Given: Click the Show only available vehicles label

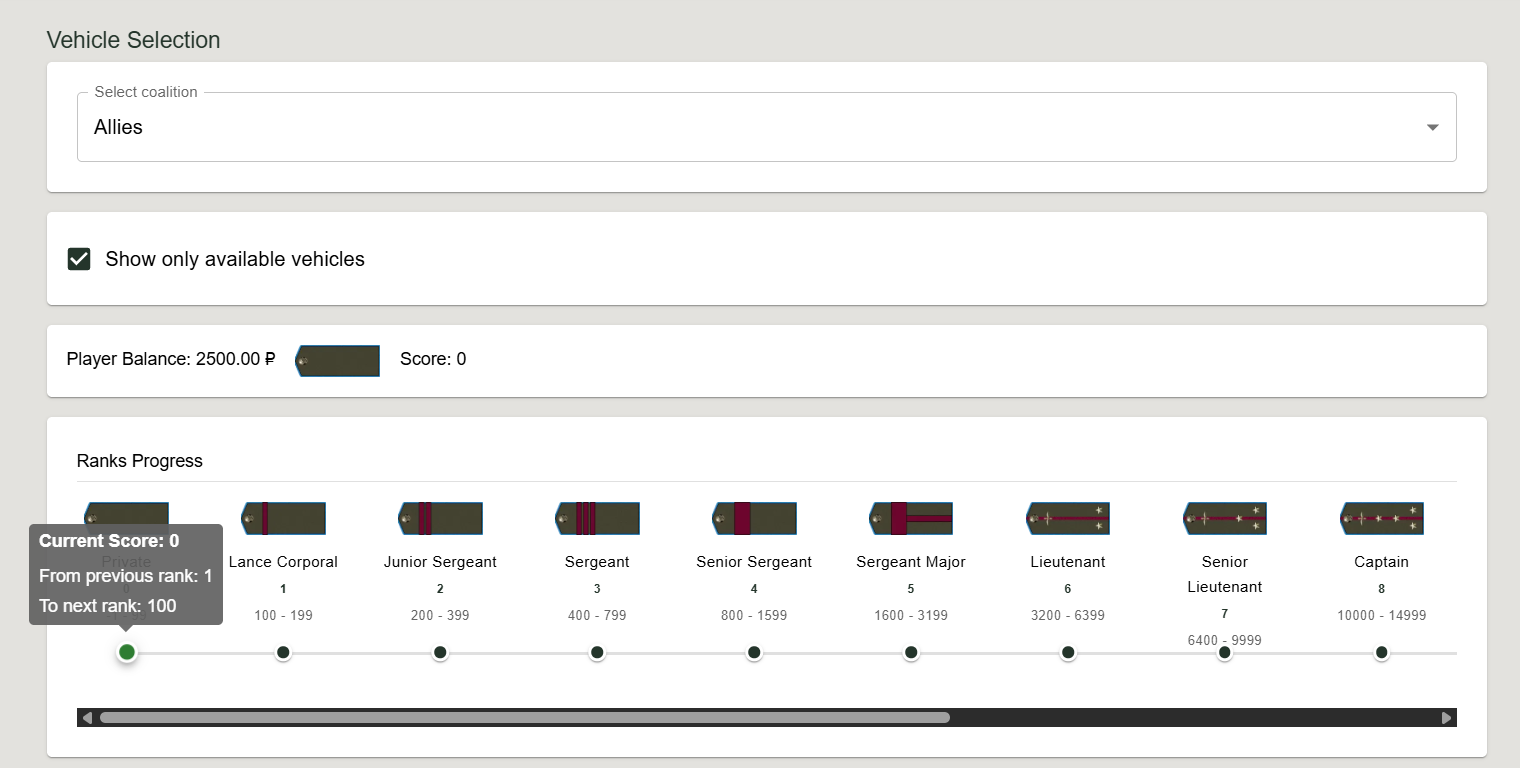Looking at the screenshot, I should pyautogui.click(x=235, y=259).
